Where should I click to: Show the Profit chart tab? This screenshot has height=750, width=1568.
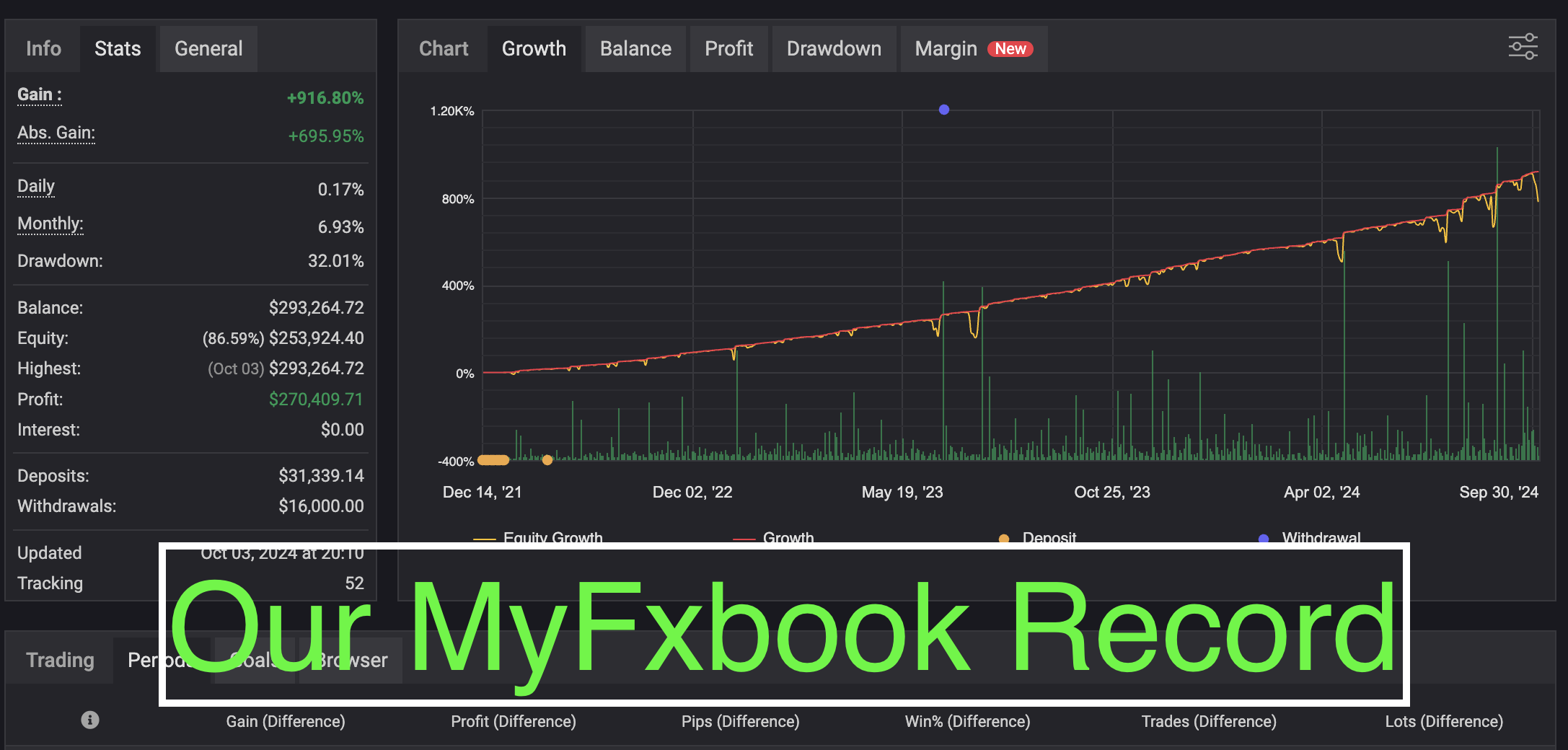tap(728, 49)
